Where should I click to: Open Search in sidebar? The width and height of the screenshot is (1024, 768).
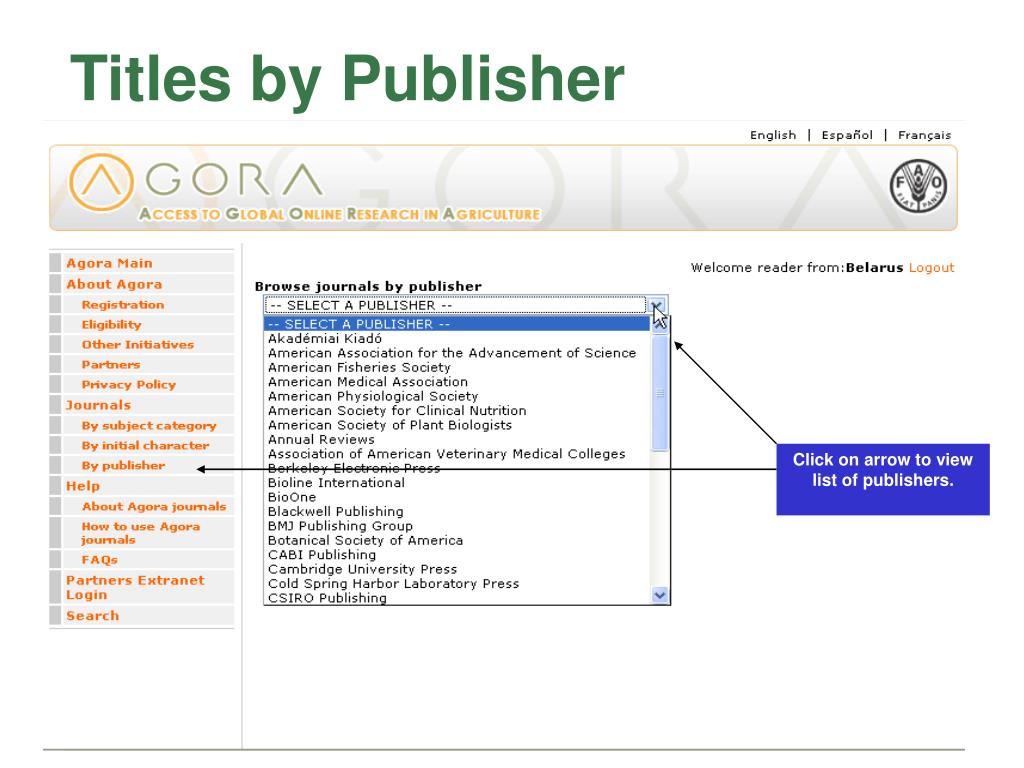92,616
